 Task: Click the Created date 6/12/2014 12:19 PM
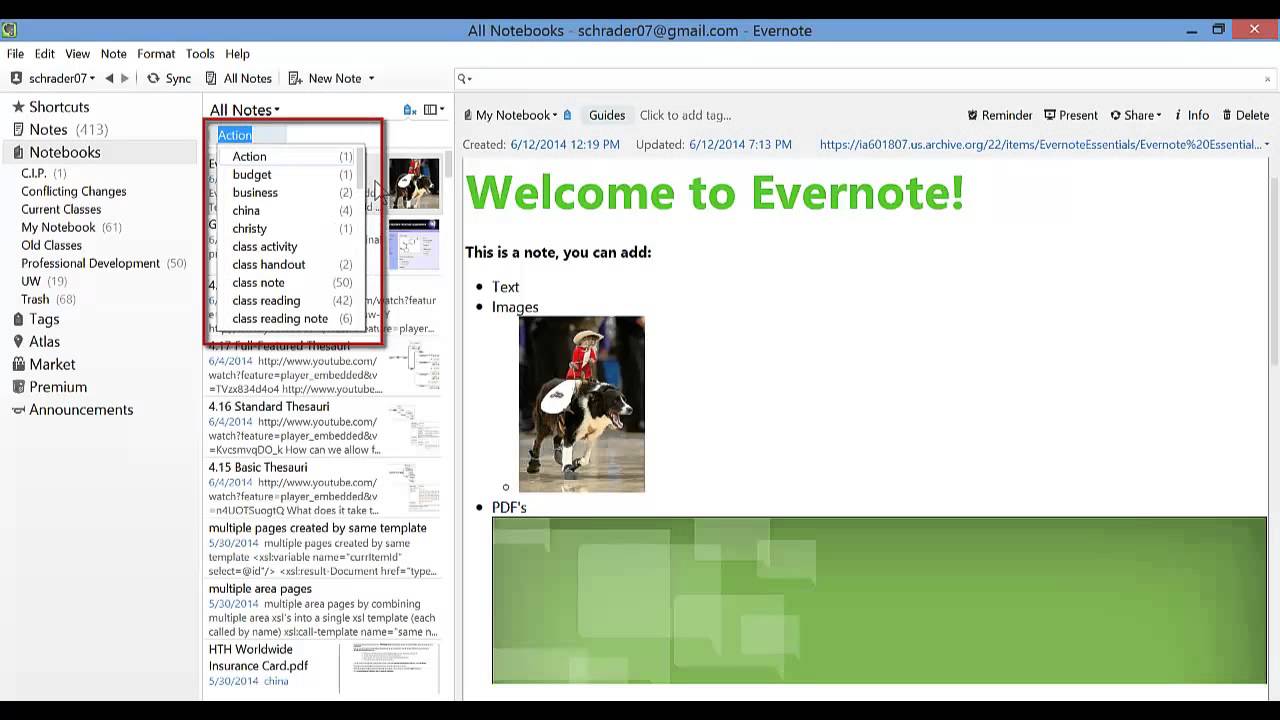pyautogui.click(x=565, y=145)
